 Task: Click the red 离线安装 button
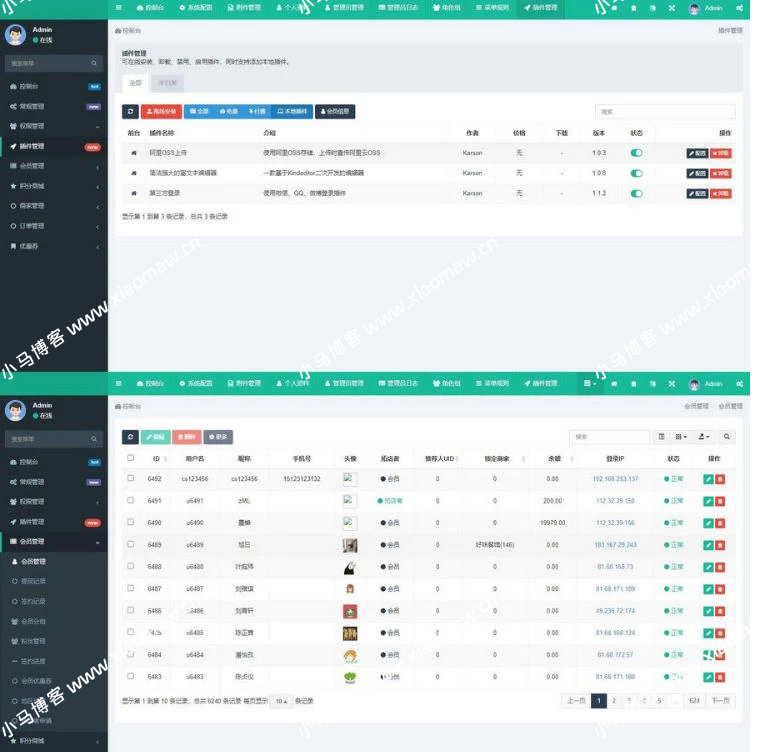tap(161, 112)
